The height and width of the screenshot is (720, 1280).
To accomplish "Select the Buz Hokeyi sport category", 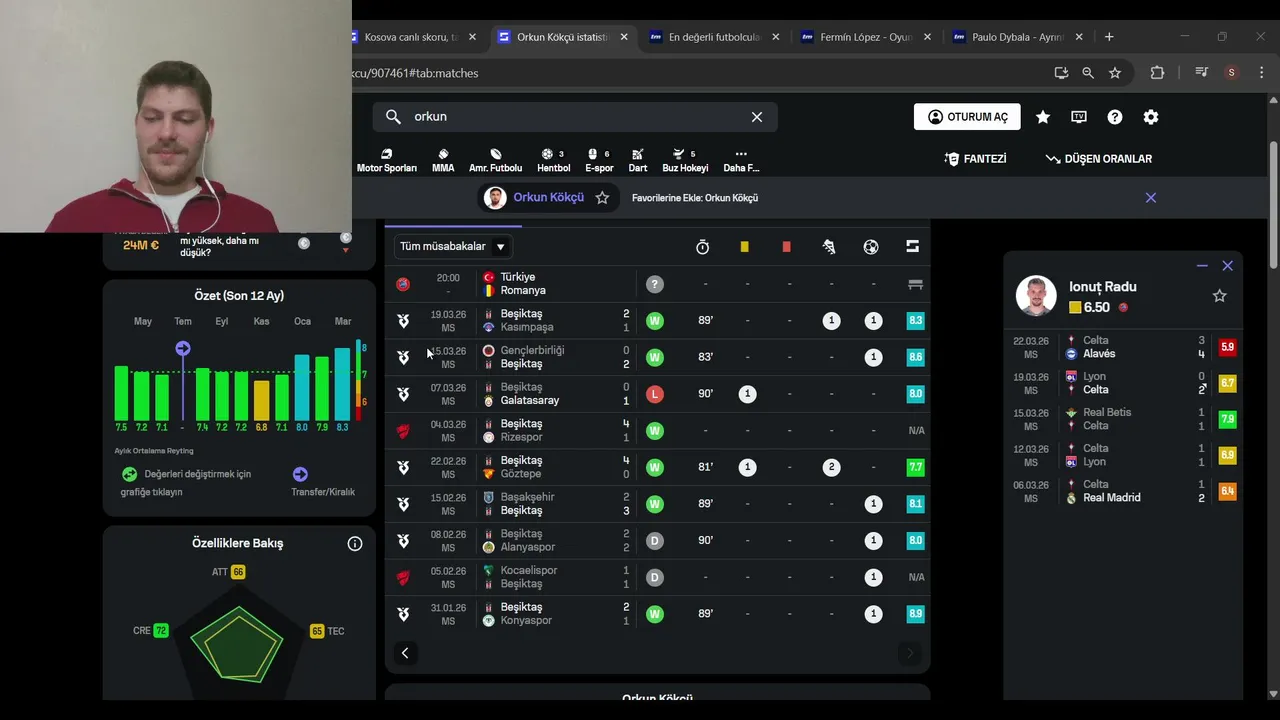I will (685, 161).
